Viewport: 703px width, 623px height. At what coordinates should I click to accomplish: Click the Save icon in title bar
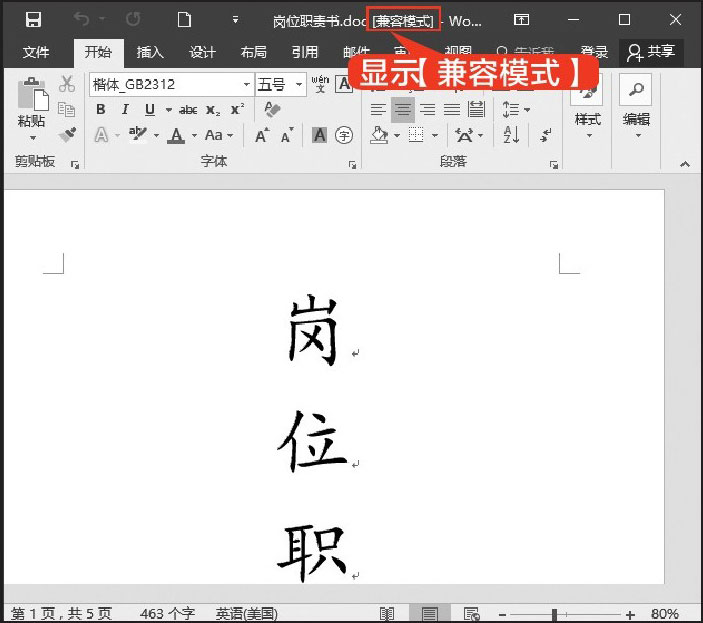point(33,20)
